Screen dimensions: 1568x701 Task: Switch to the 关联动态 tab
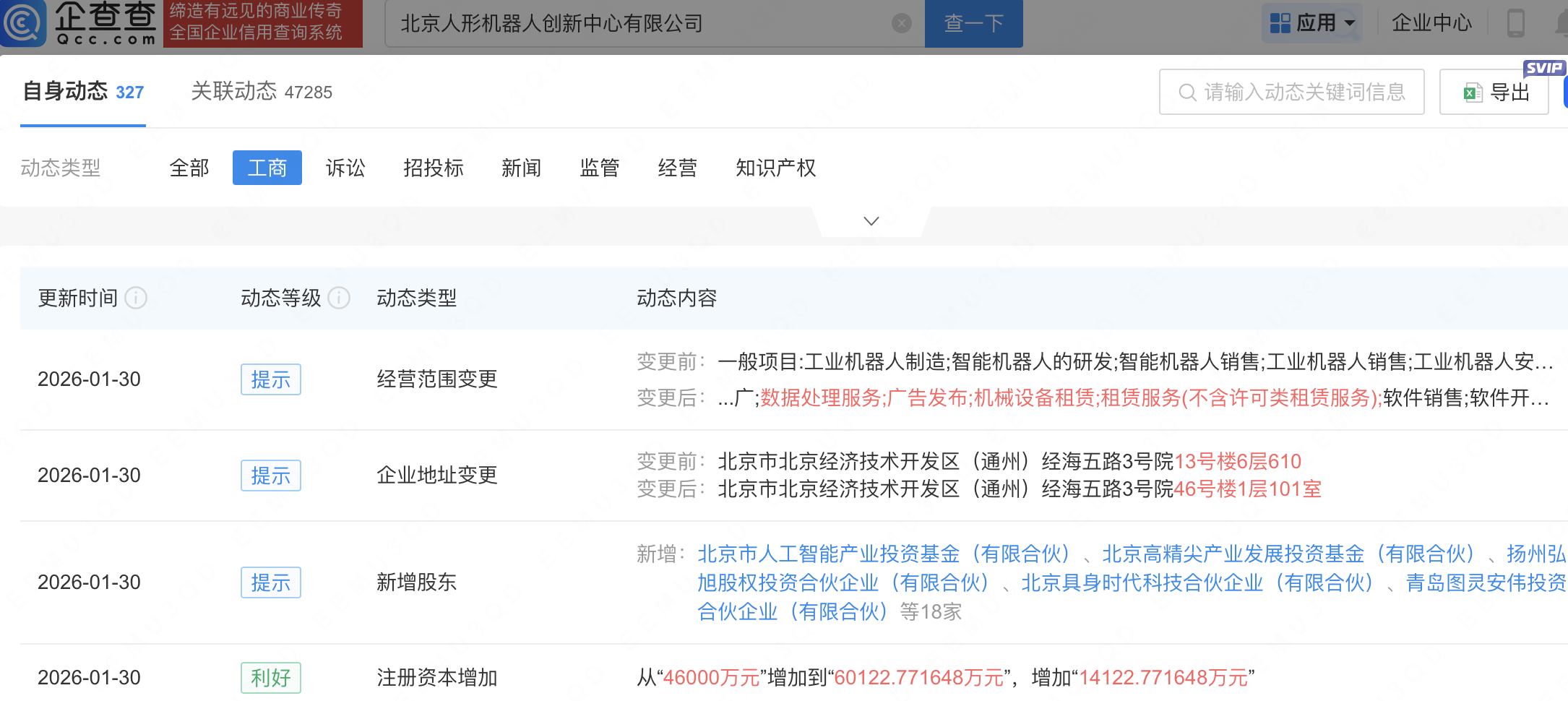[x=261, y=92]
